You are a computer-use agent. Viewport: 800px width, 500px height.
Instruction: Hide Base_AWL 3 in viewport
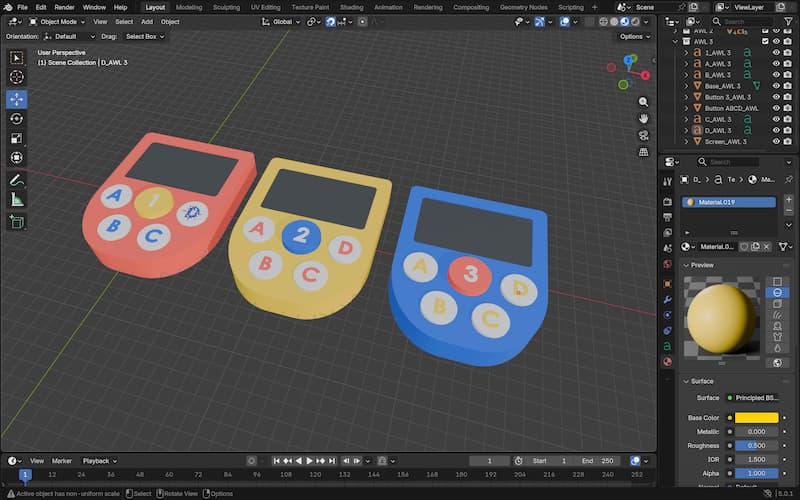point(776,86)
